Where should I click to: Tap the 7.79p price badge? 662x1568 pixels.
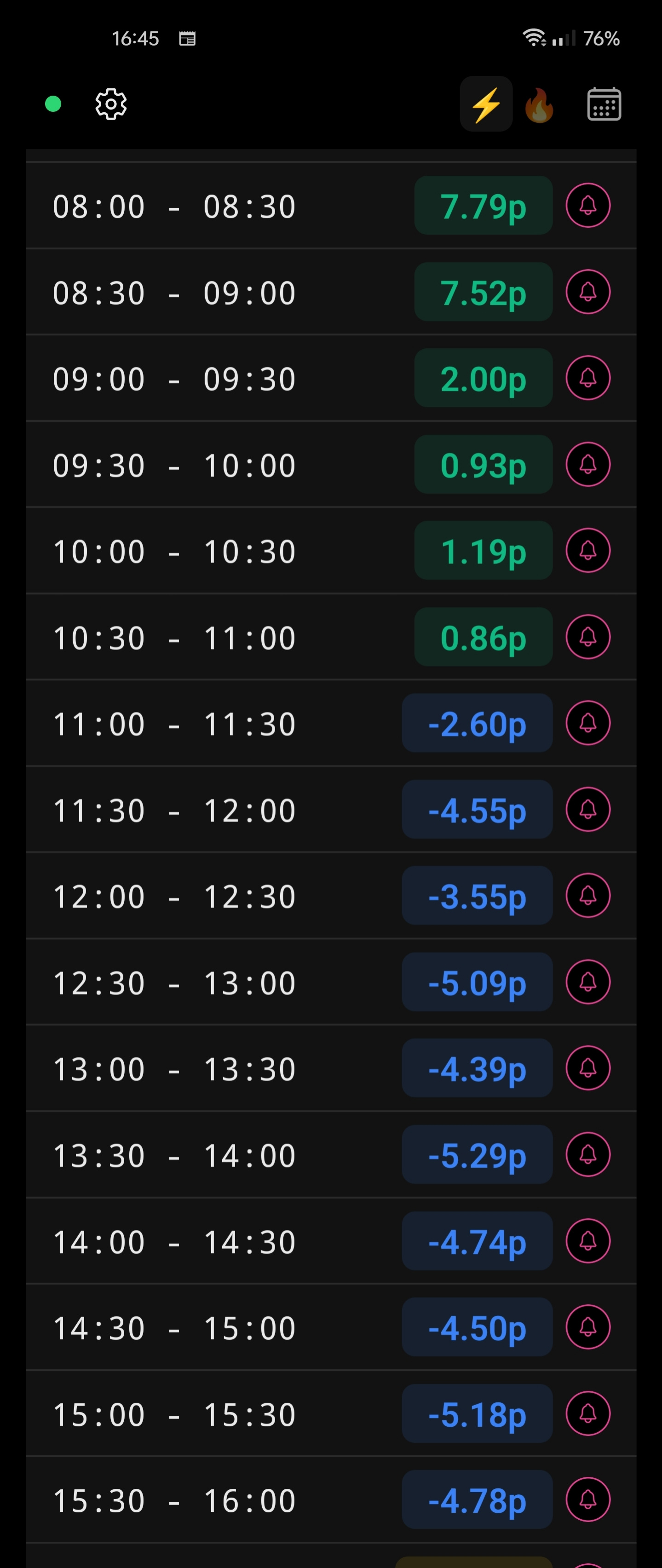[483, 205]
